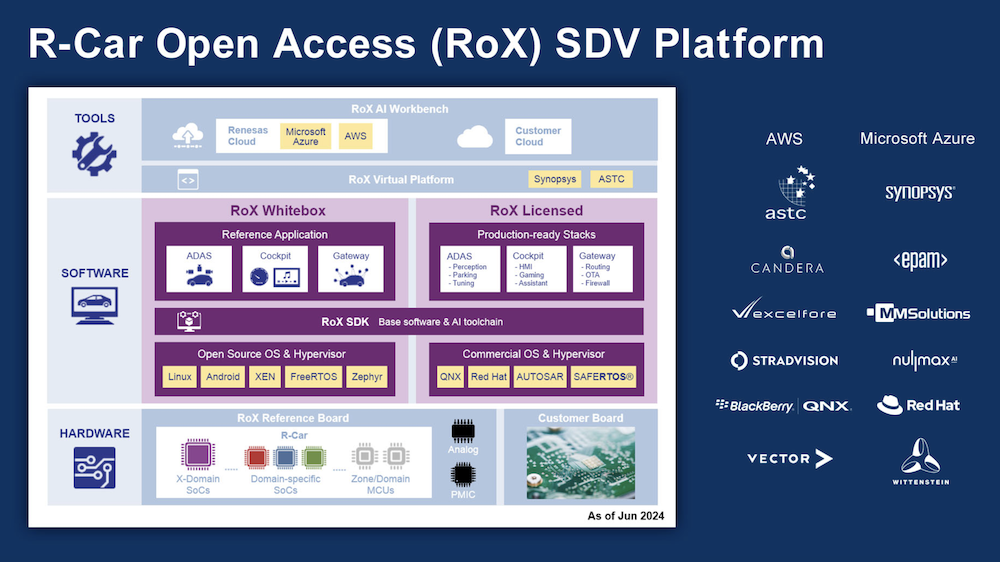Select the Synopsys yellow box
The image size is (1000, 562).
pyautogui.click(x=555, y=179)
